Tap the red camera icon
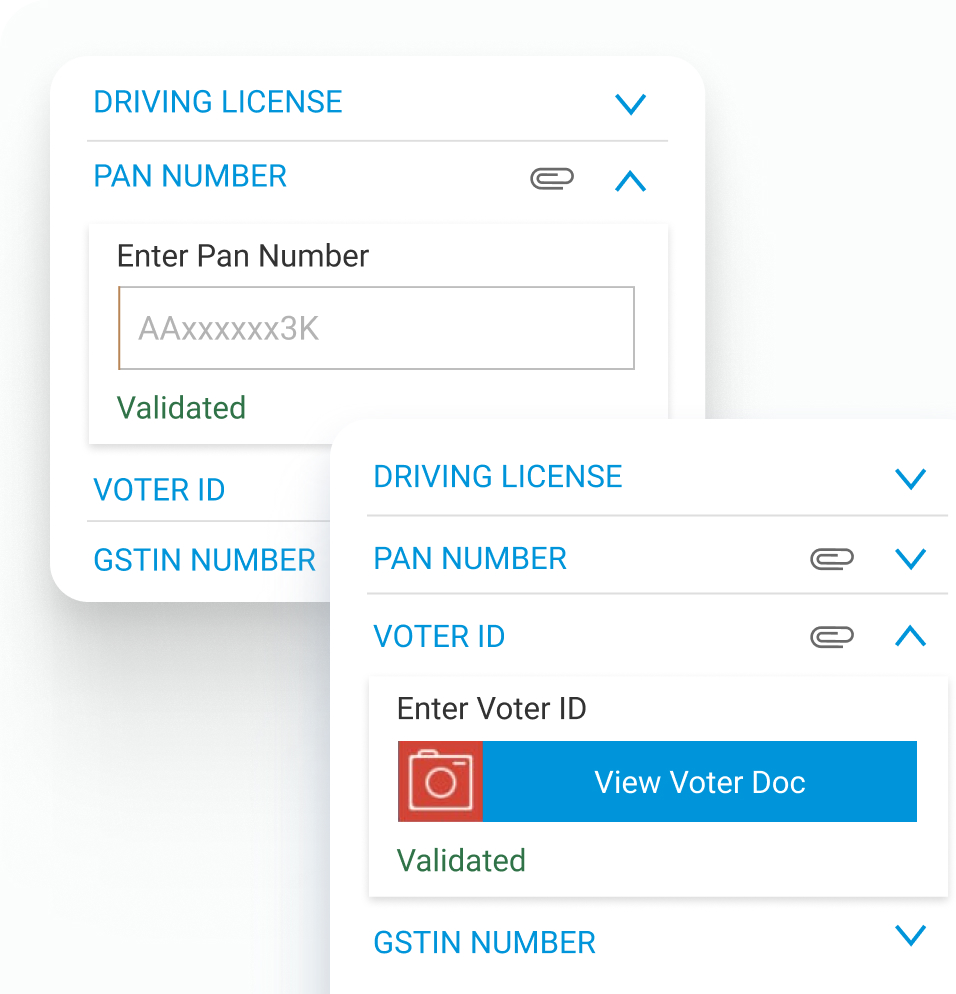The width and height of the screenshot is (956, 994). (x=440, y=781)
